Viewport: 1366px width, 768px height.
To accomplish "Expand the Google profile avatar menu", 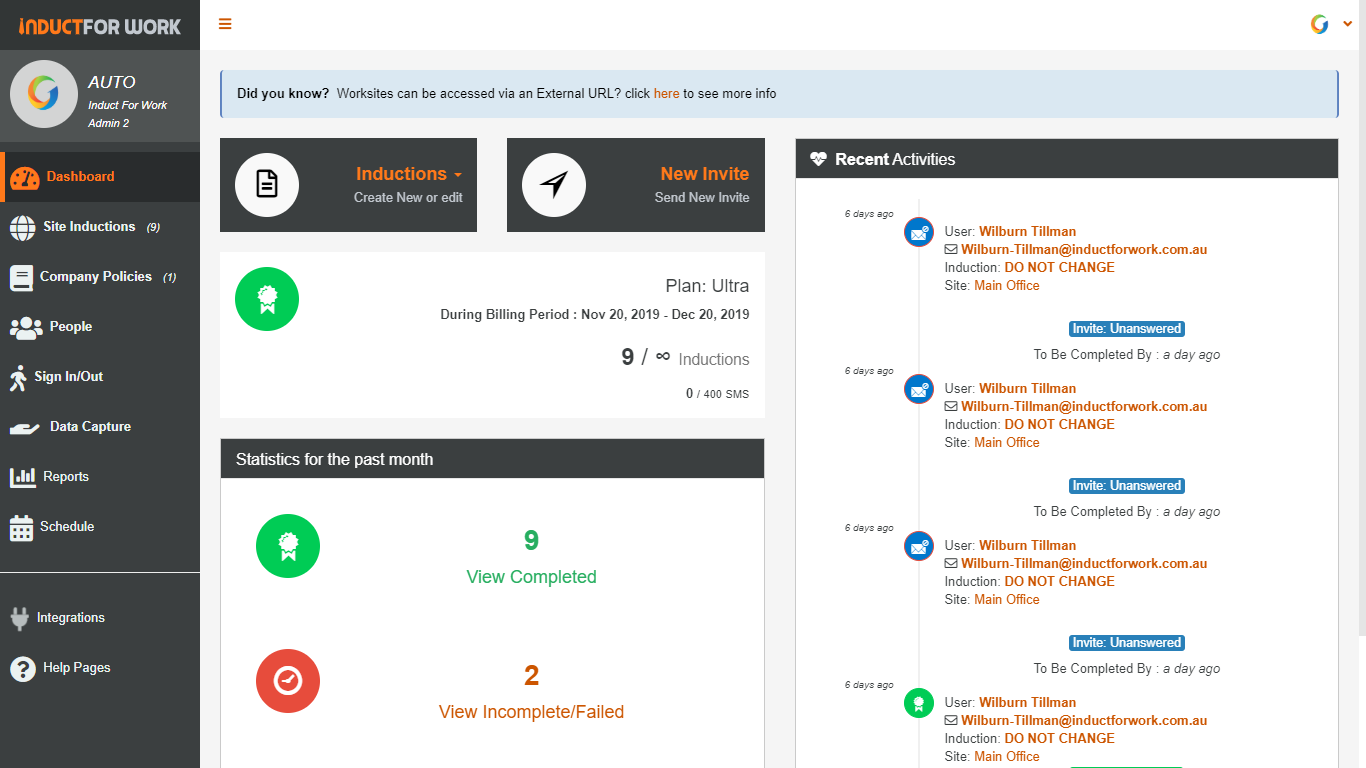I will [1319, 22].
